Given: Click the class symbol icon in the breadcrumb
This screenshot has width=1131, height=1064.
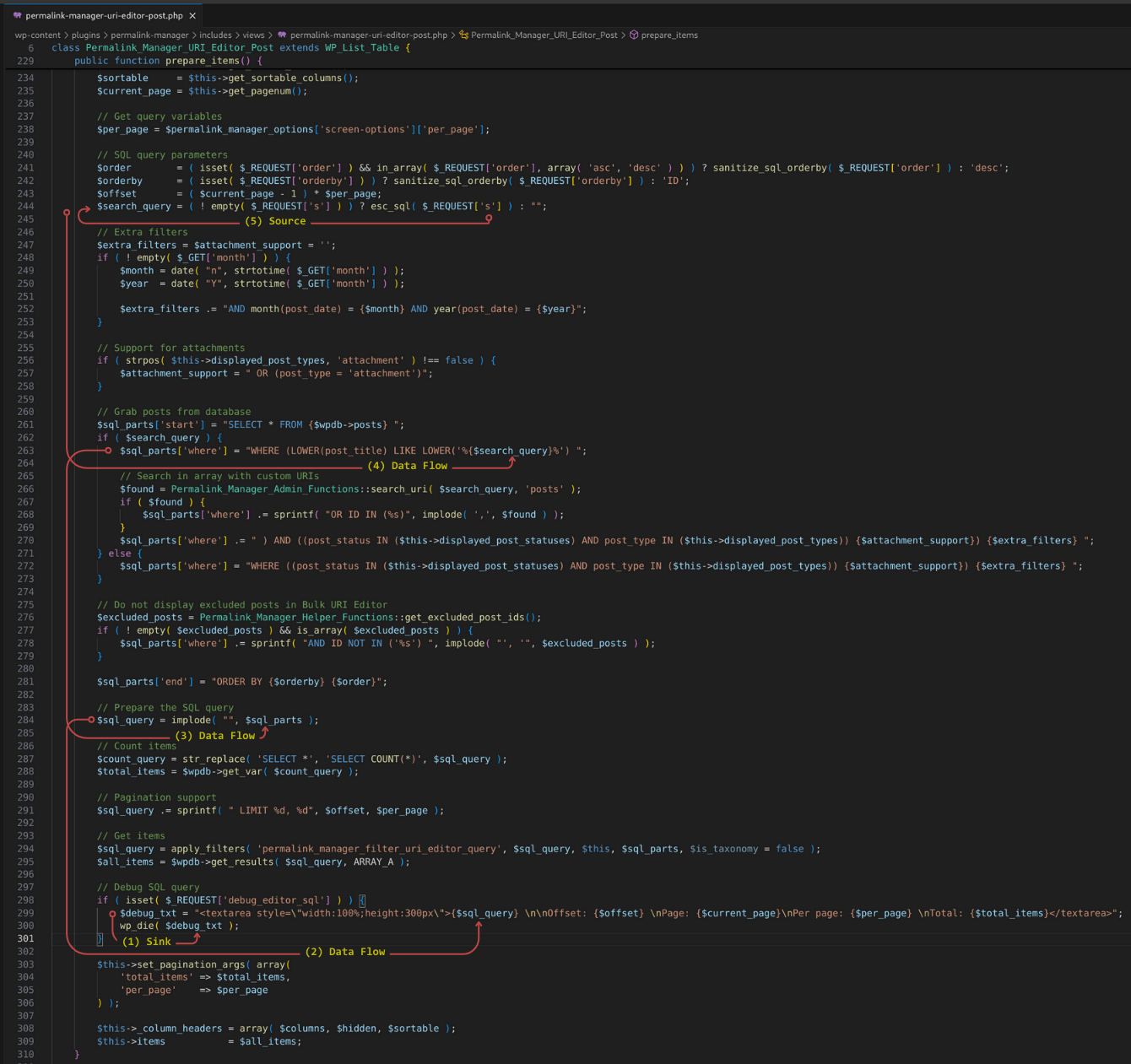Looking at the screenshot, I should (x=463, y=35).
